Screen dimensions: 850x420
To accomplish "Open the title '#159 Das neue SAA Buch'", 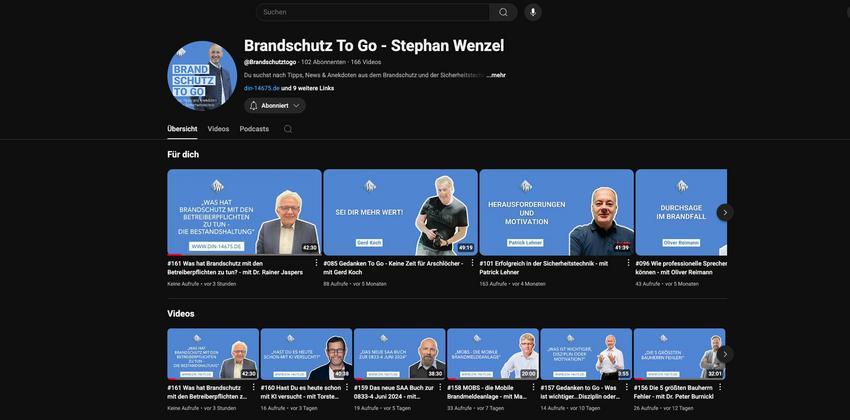I will point(394,392).
